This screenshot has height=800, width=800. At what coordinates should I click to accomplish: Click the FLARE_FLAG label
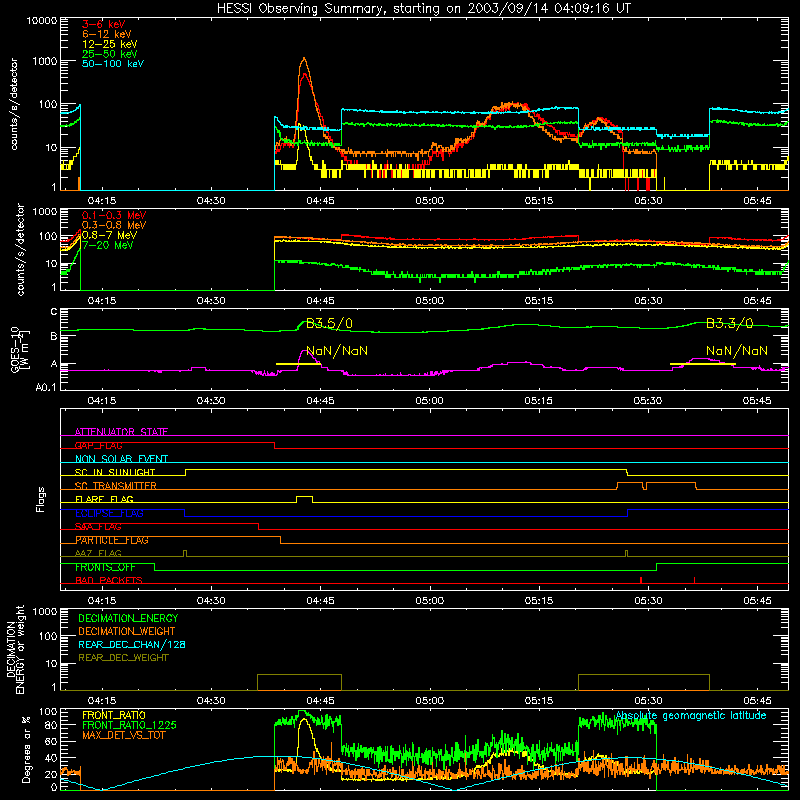point(104,499)
